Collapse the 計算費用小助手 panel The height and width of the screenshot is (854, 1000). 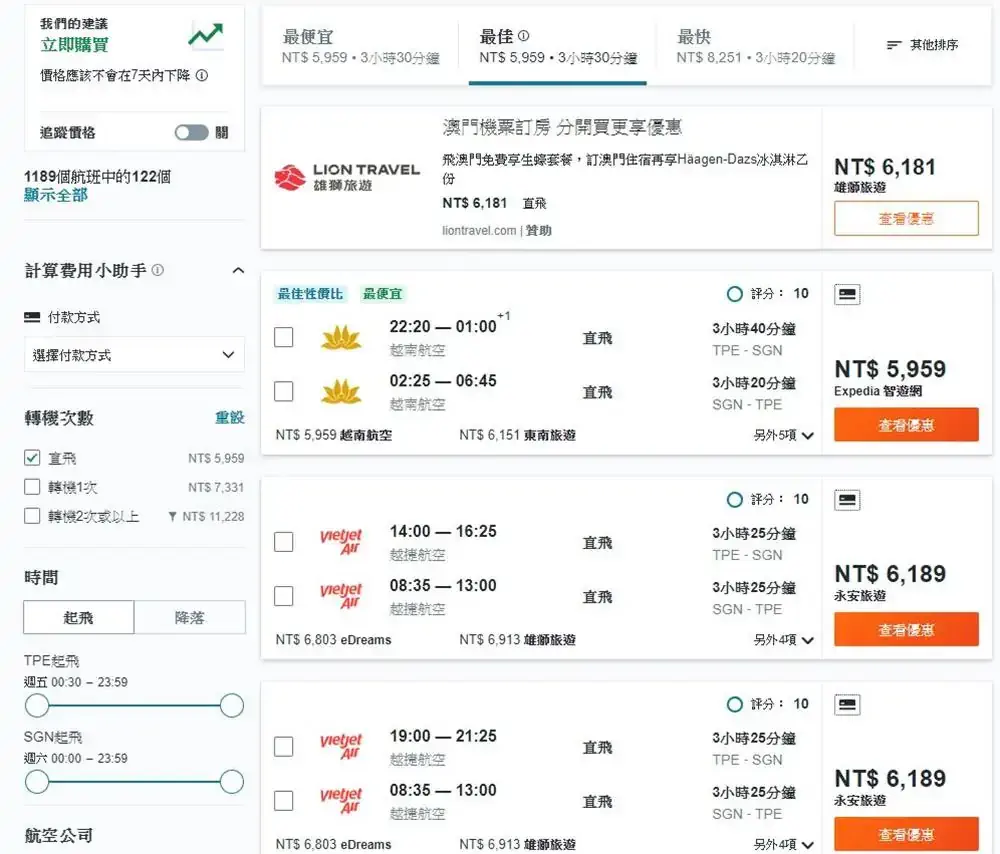(237, 270)
